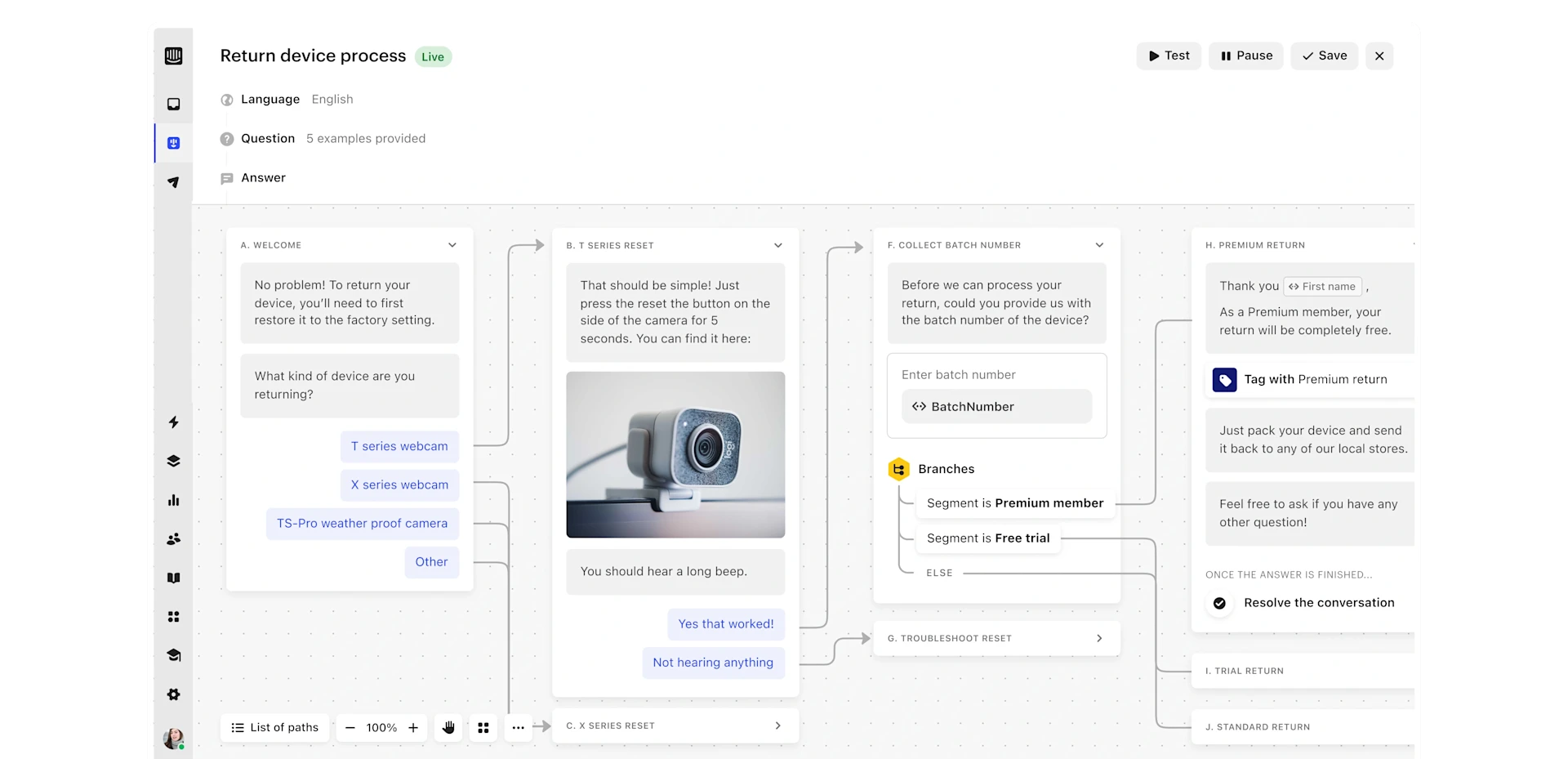Image resolution: width=1568 pixels, height=759 pixels.
Task: Select the bot automation icon in sidebar
Action: coord(173,143)
